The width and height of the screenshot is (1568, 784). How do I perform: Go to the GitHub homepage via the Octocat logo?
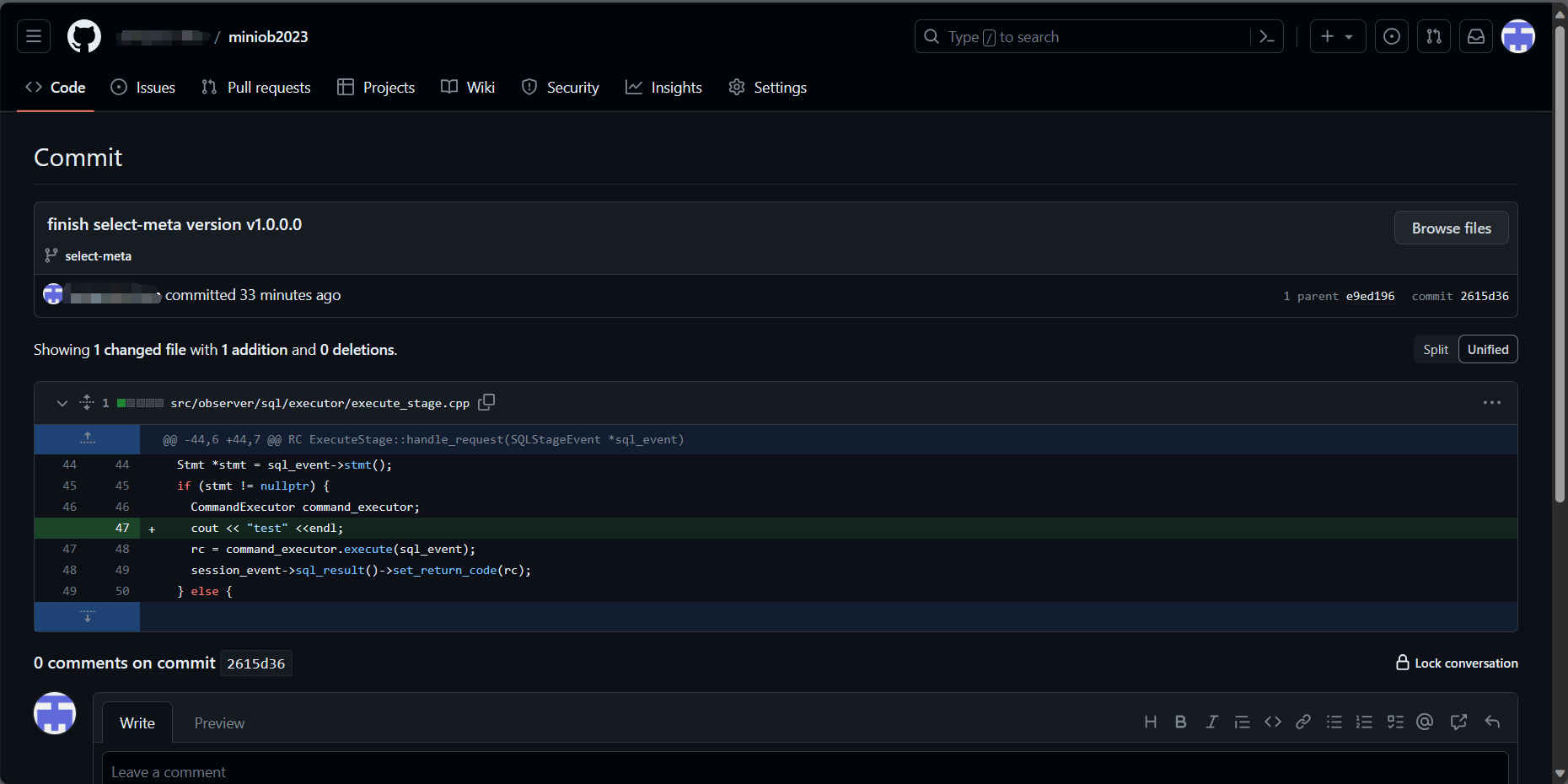coord(84,36)
